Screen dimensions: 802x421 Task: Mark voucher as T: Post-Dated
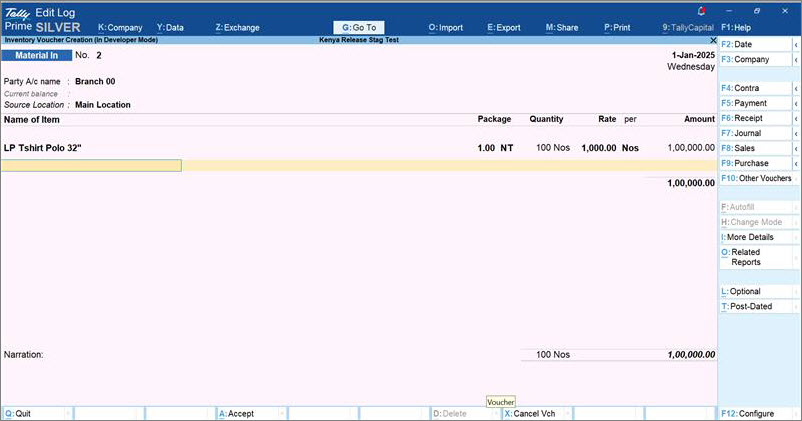(756, 306)
